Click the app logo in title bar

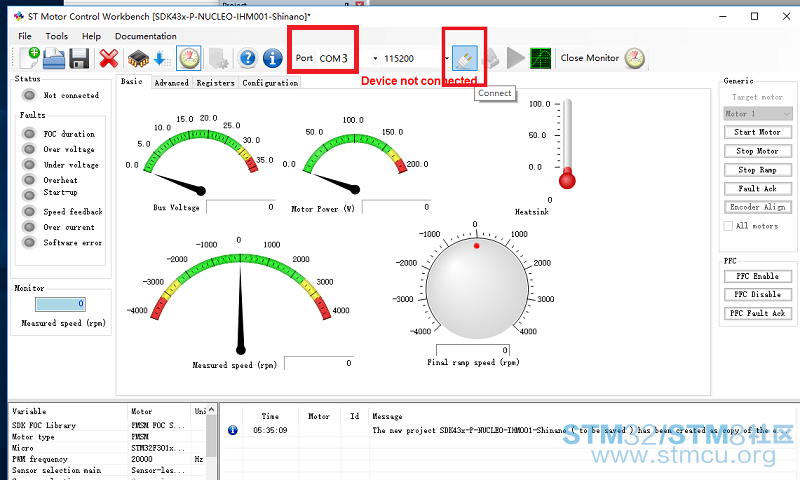(x=19, y=16)
